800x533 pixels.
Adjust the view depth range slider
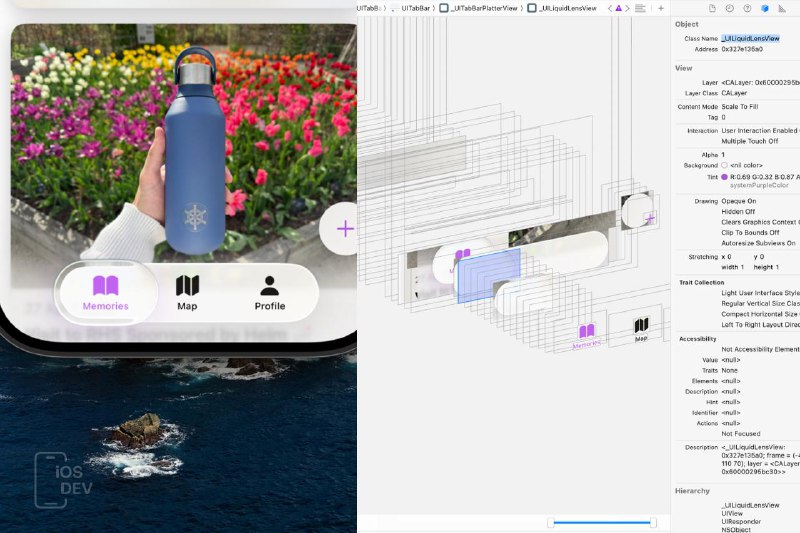click(602, 522)
